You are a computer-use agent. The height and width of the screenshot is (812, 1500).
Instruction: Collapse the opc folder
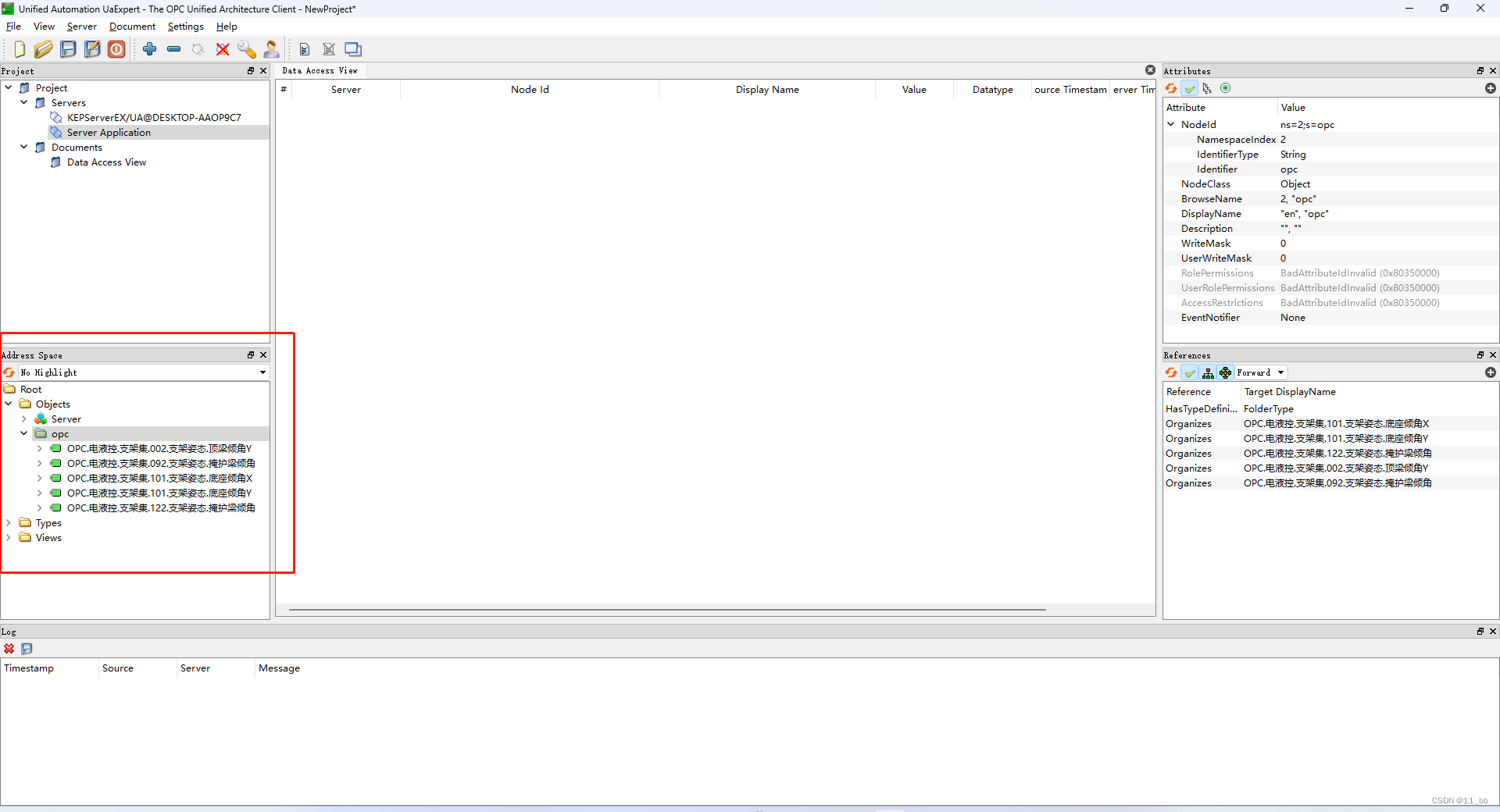[24, 433]
